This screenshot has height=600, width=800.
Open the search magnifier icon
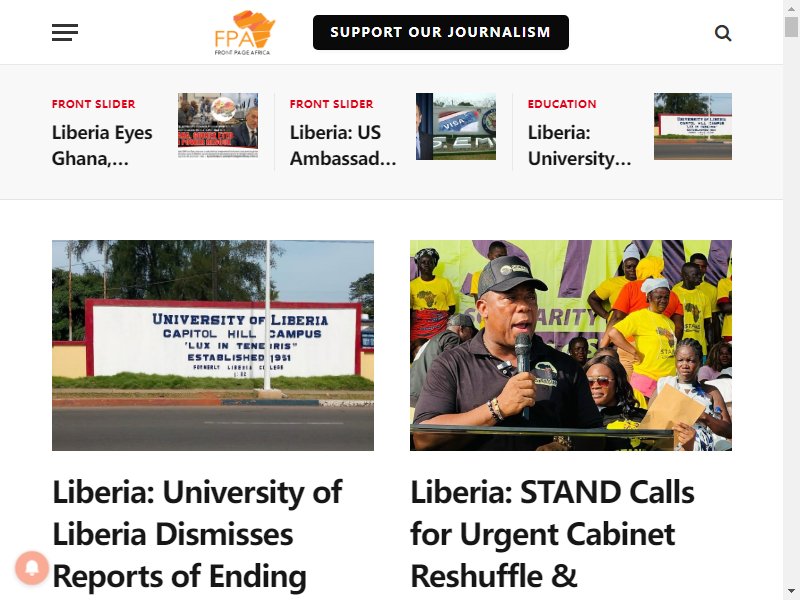click(723, 33)
